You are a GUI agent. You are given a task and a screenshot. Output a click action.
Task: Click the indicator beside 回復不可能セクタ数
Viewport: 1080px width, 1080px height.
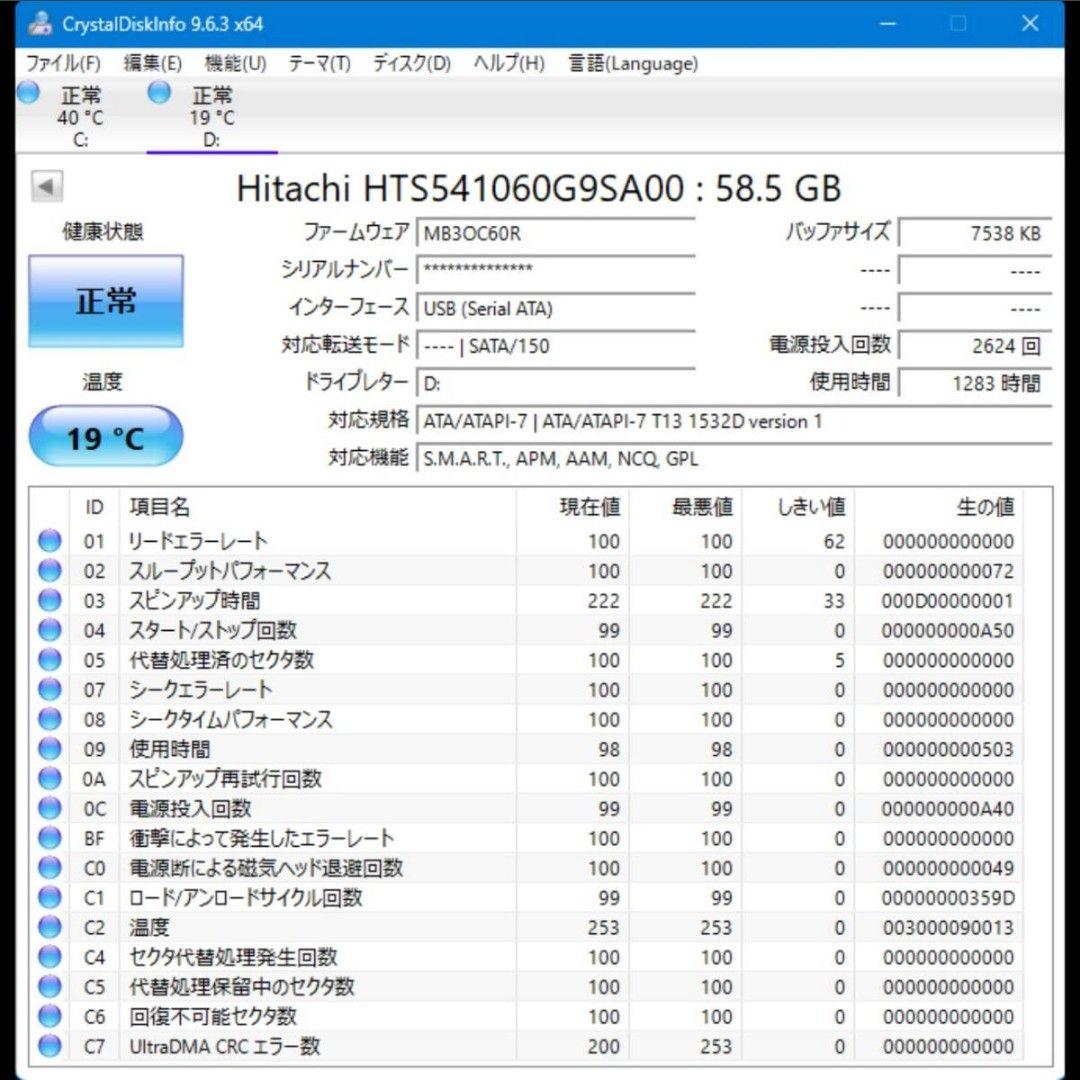click(x=49, y=1016)
